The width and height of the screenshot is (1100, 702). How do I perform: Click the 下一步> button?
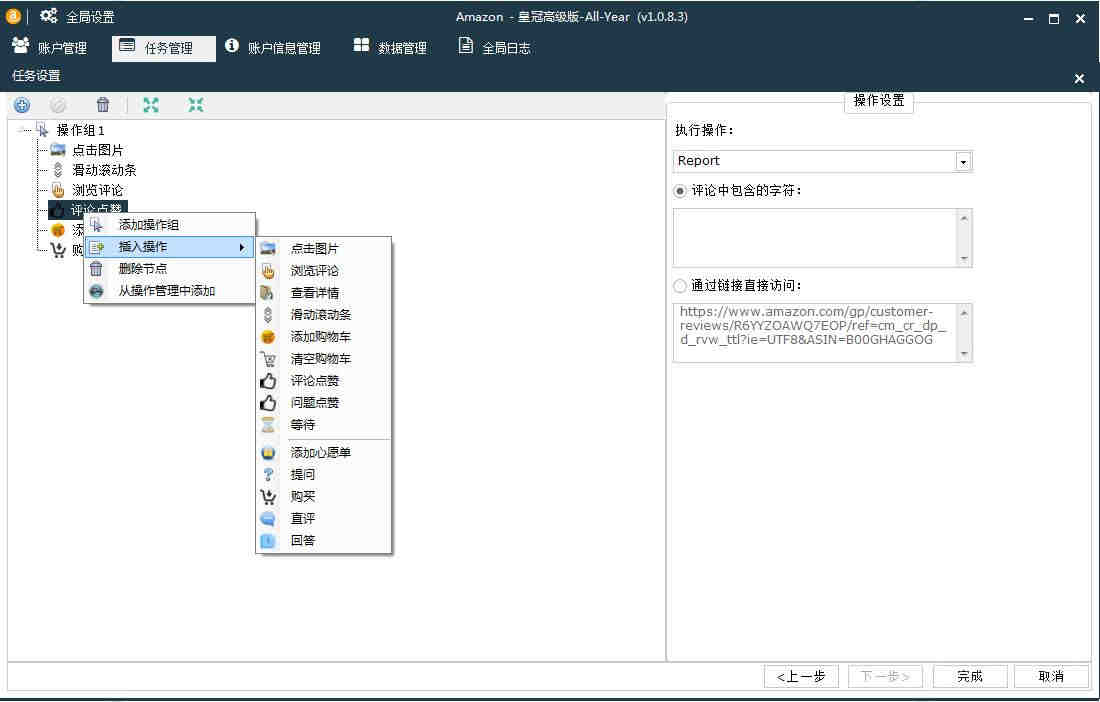[x=885, y=677]
